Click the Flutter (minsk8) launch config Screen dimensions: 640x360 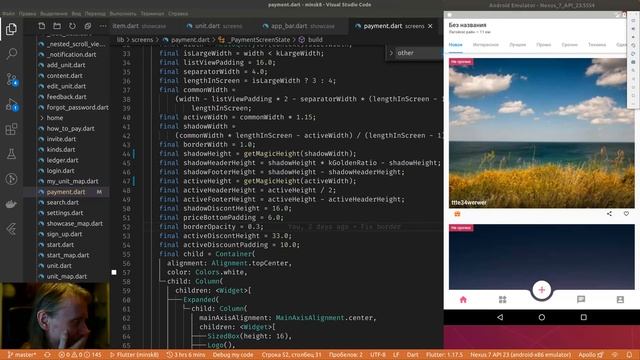[134, 355]
